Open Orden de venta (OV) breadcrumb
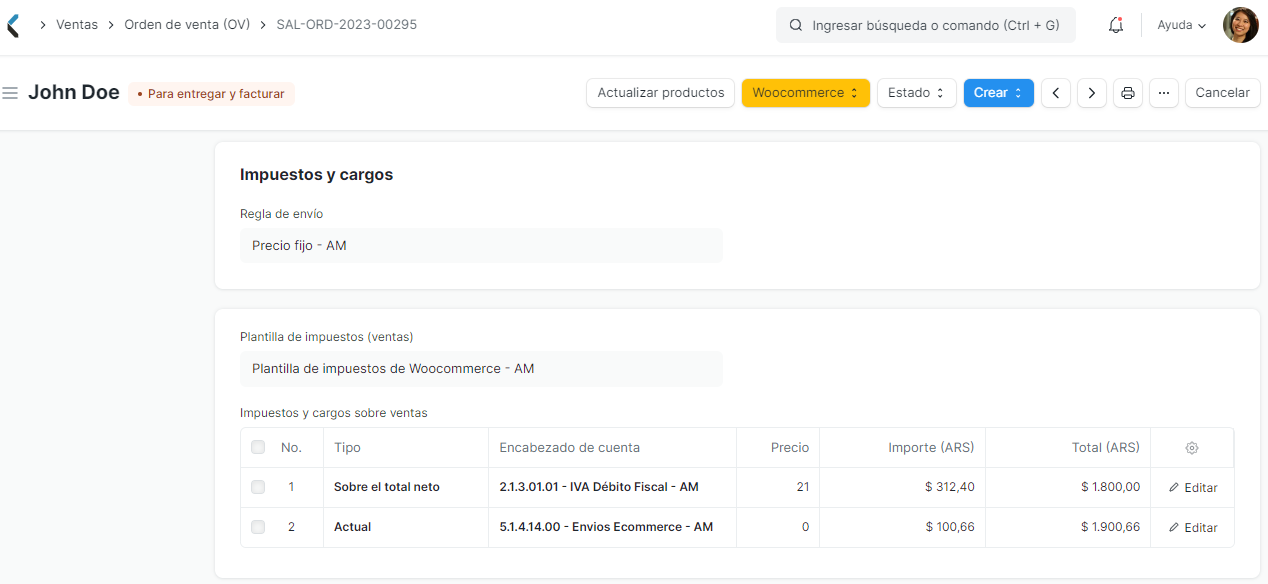 tap(187, 24)
